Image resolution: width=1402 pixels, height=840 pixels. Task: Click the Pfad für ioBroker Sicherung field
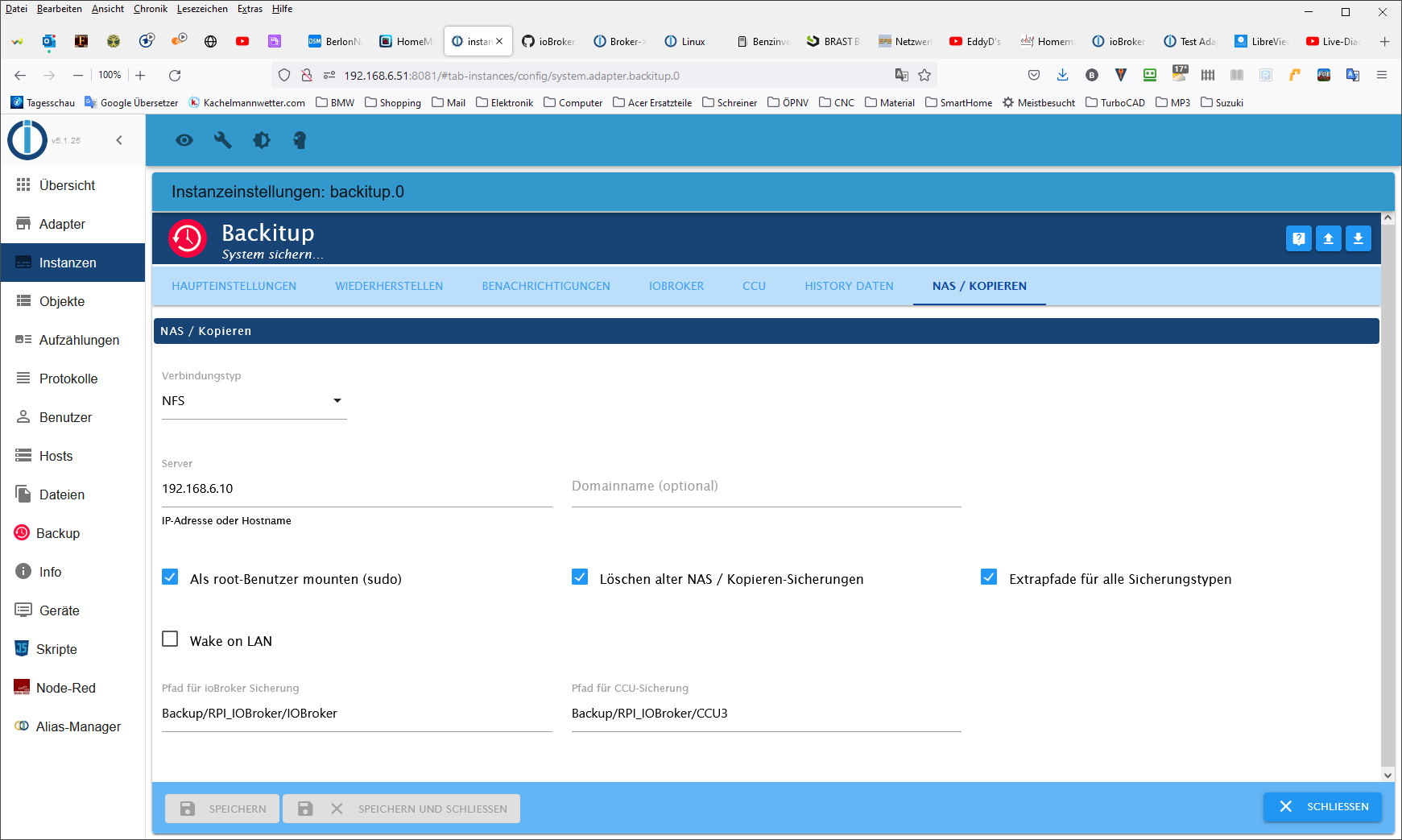tap(357, 714)
